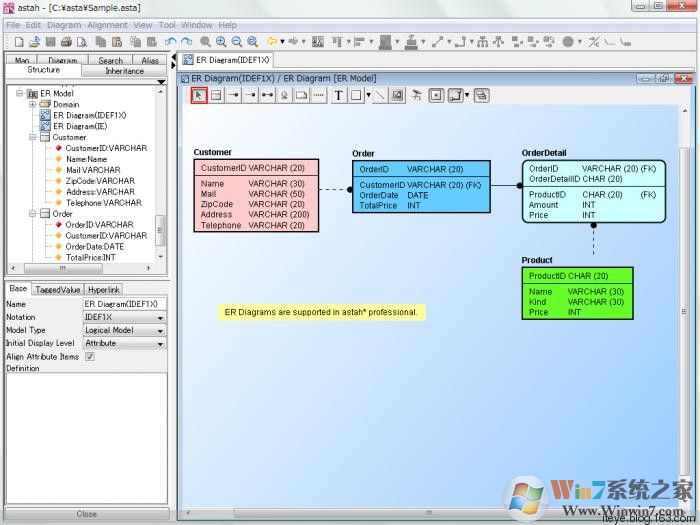Image resolution: width=700 pixels, height=525 pixels.
Task: Click the Name input field in property panel
Action: click(125, 304)
